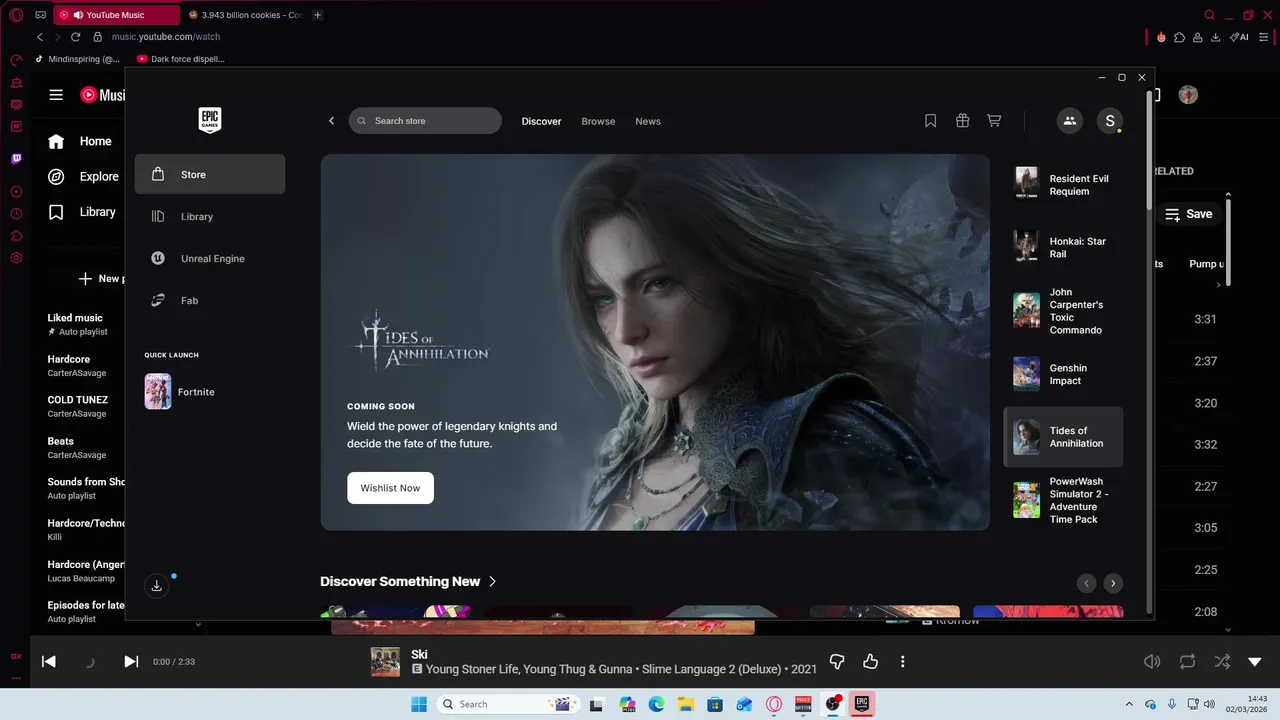1280x720 pixels.
Task: Toggle shuffle in YouTube Music player
Action: point(1222,661)
